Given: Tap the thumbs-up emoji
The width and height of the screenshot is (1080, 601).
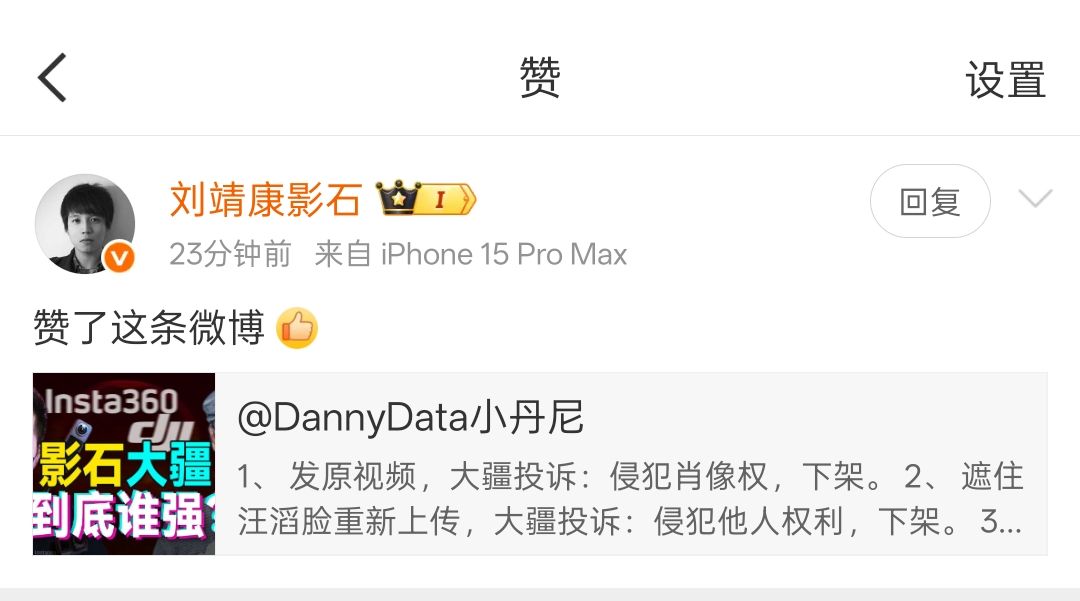Looking at the screenshot, I should pos(297,327).
